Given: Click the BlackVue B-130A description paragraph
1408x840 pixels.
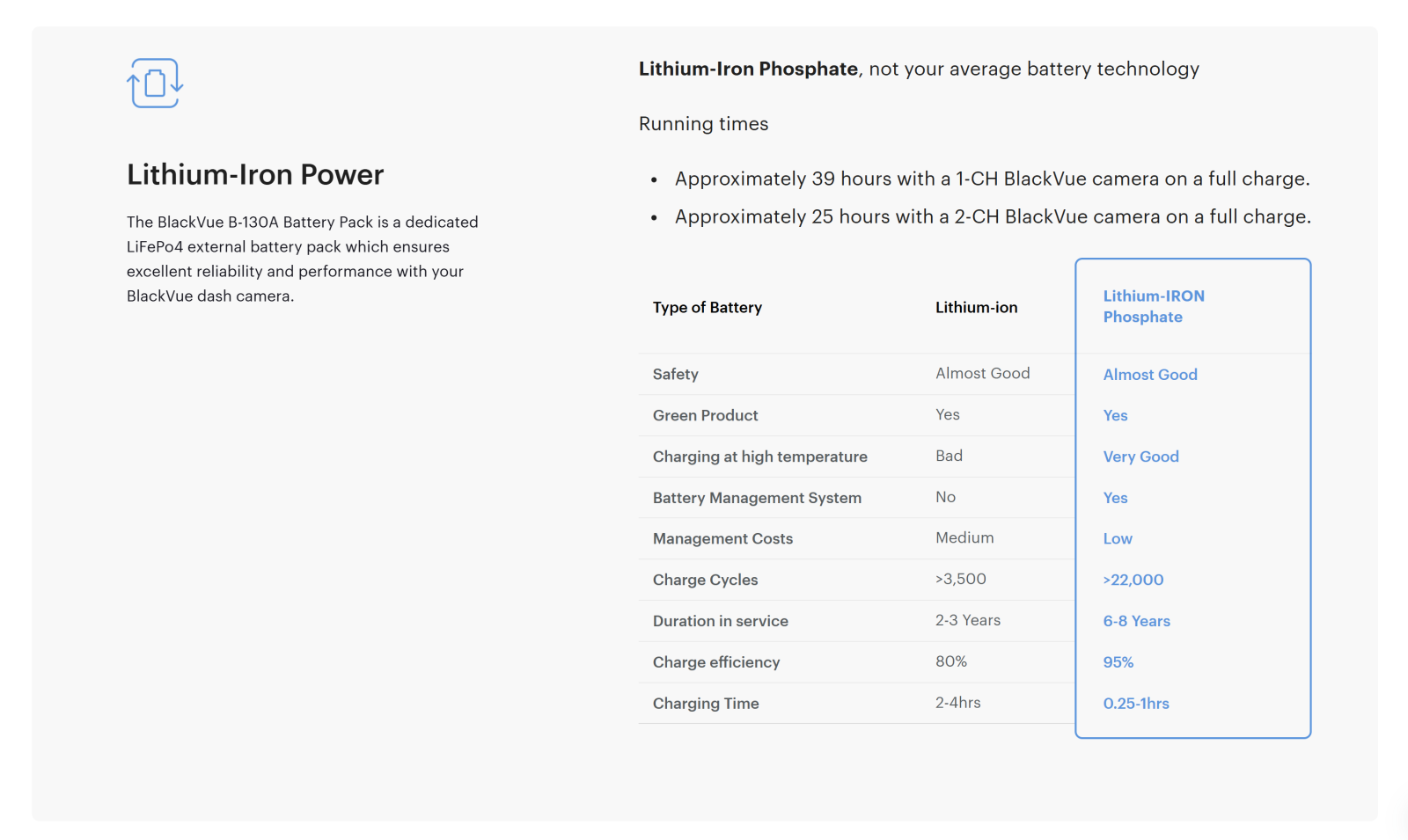Looking at the screenshot, I should 303,259.
